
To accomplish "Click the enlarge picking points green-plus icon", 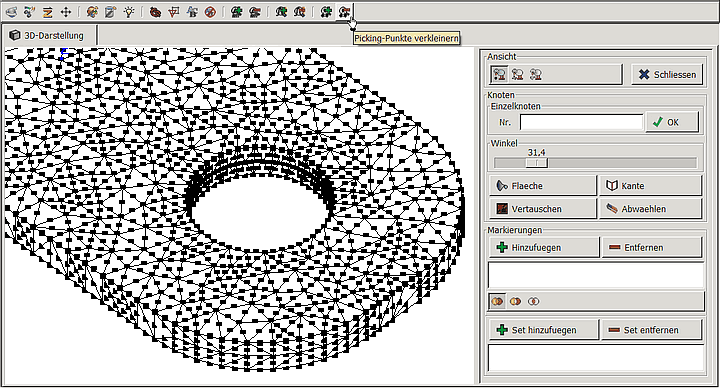I will click(326, 12).
